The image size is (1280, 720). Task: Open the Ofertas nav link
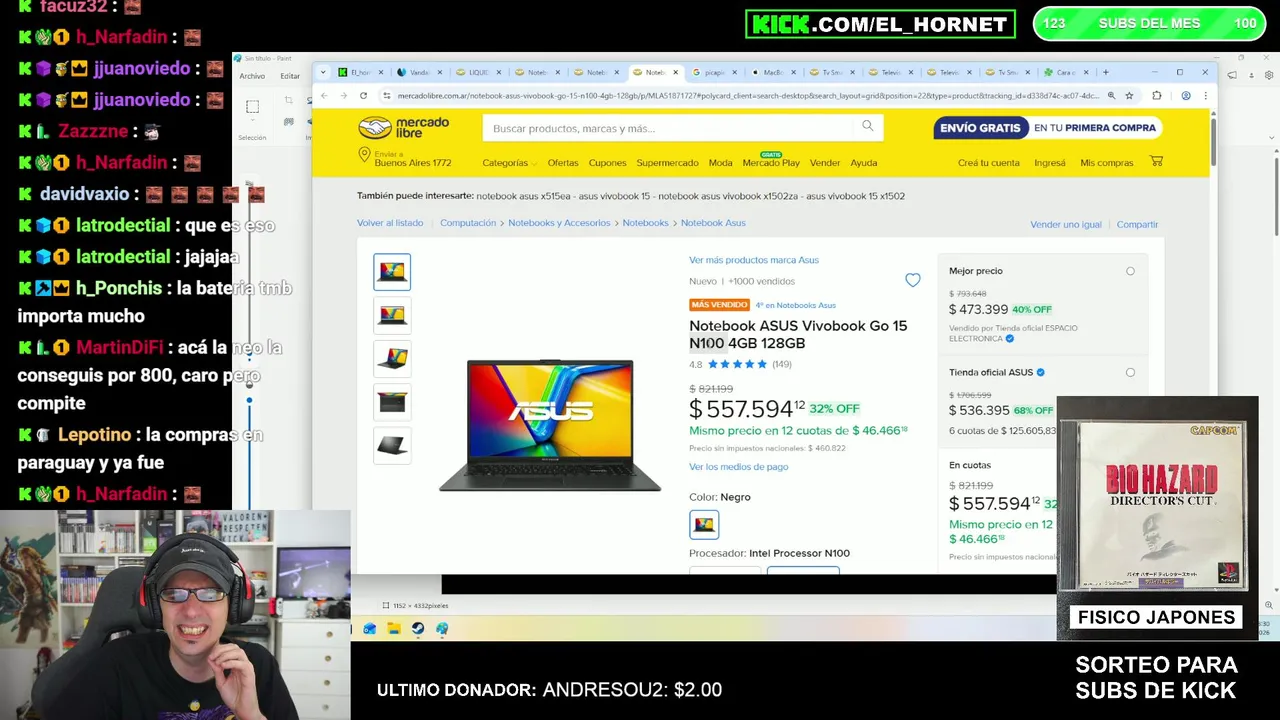coord(563,163)
